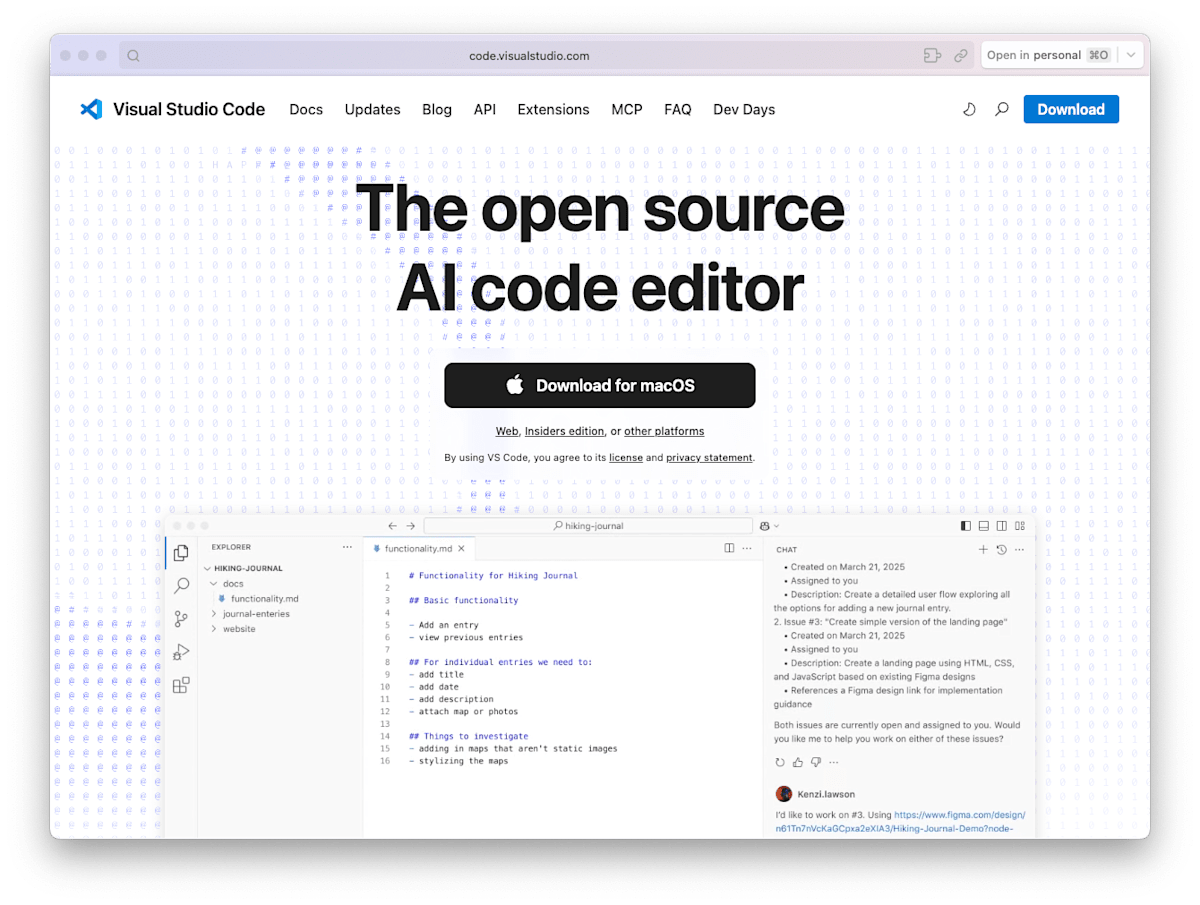Open the Search icon in the VS Code activity bar
The width and height of the screenshot is (1200, 905).
click(181, 586)
